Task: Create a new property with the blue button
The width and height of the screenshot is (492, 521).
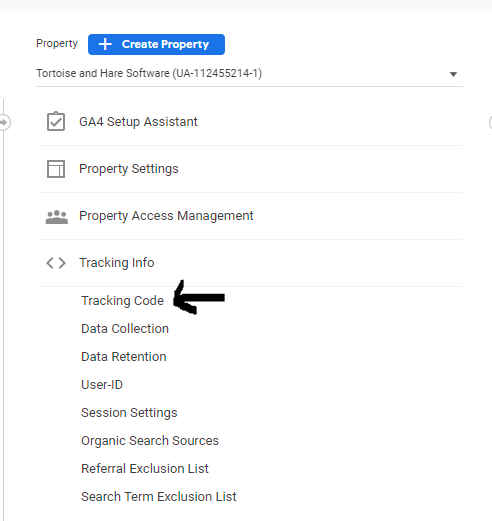Action: tap(156, 44)
